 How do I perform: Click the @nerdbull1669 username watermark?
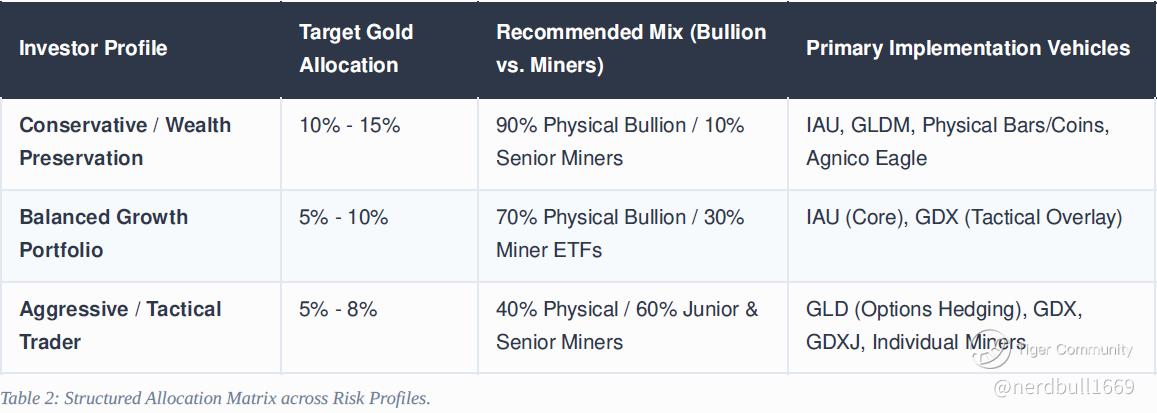pyautogui.click(x=1064, y=386)
